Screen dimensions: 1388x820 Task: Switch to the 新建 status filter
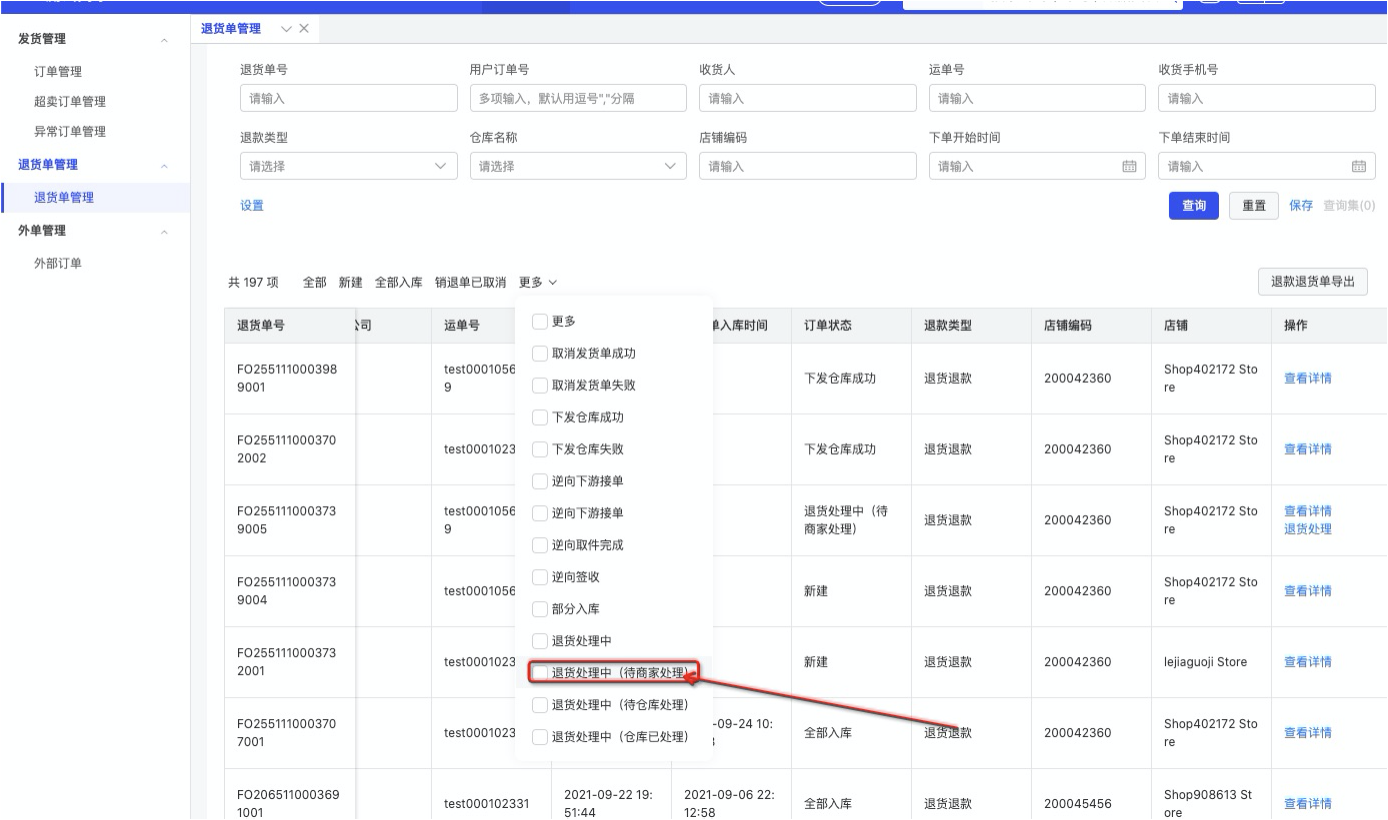pyautogui.click(x=351, y=283)
